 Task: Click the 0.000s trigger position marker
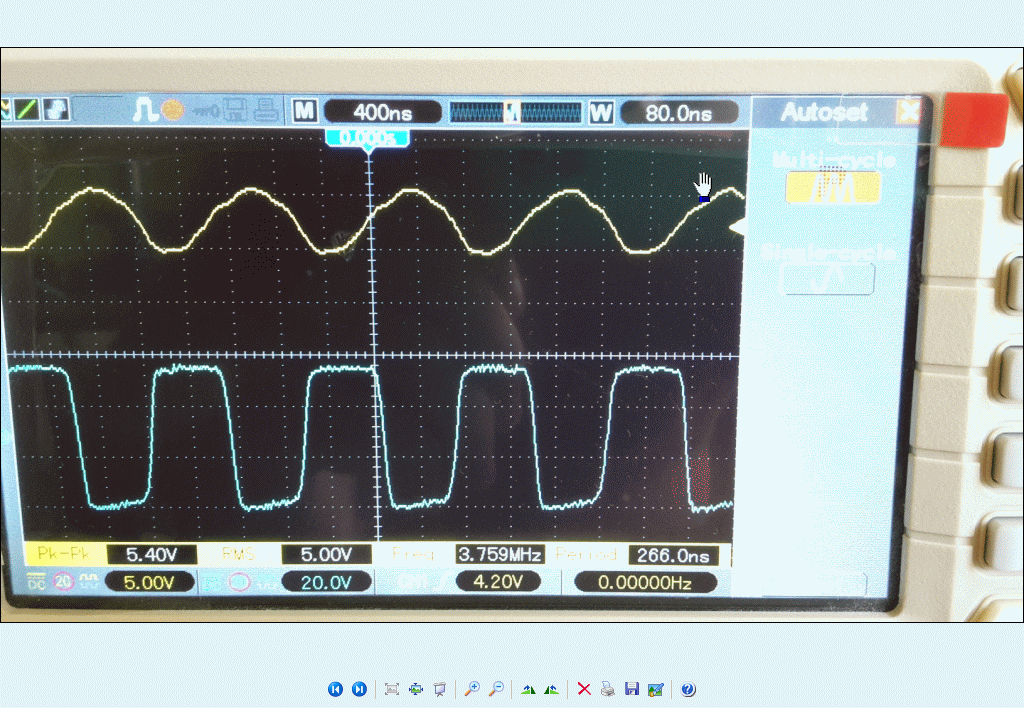368,137
